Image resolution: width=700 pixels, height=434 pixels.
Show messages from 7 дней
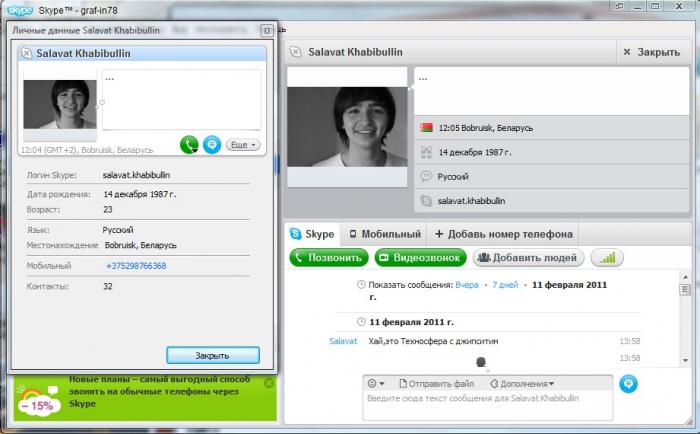[505, 285]
